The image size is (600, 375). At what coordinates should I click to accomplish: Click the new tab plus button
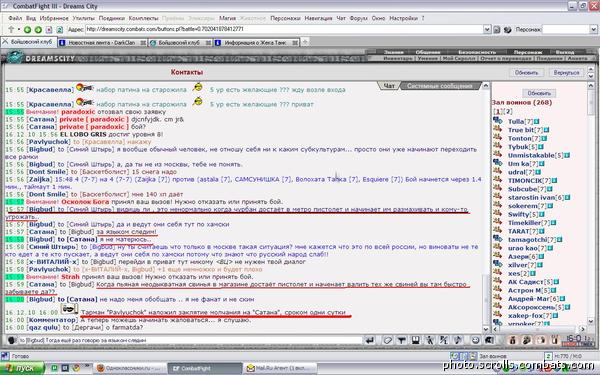click(305, 42)
